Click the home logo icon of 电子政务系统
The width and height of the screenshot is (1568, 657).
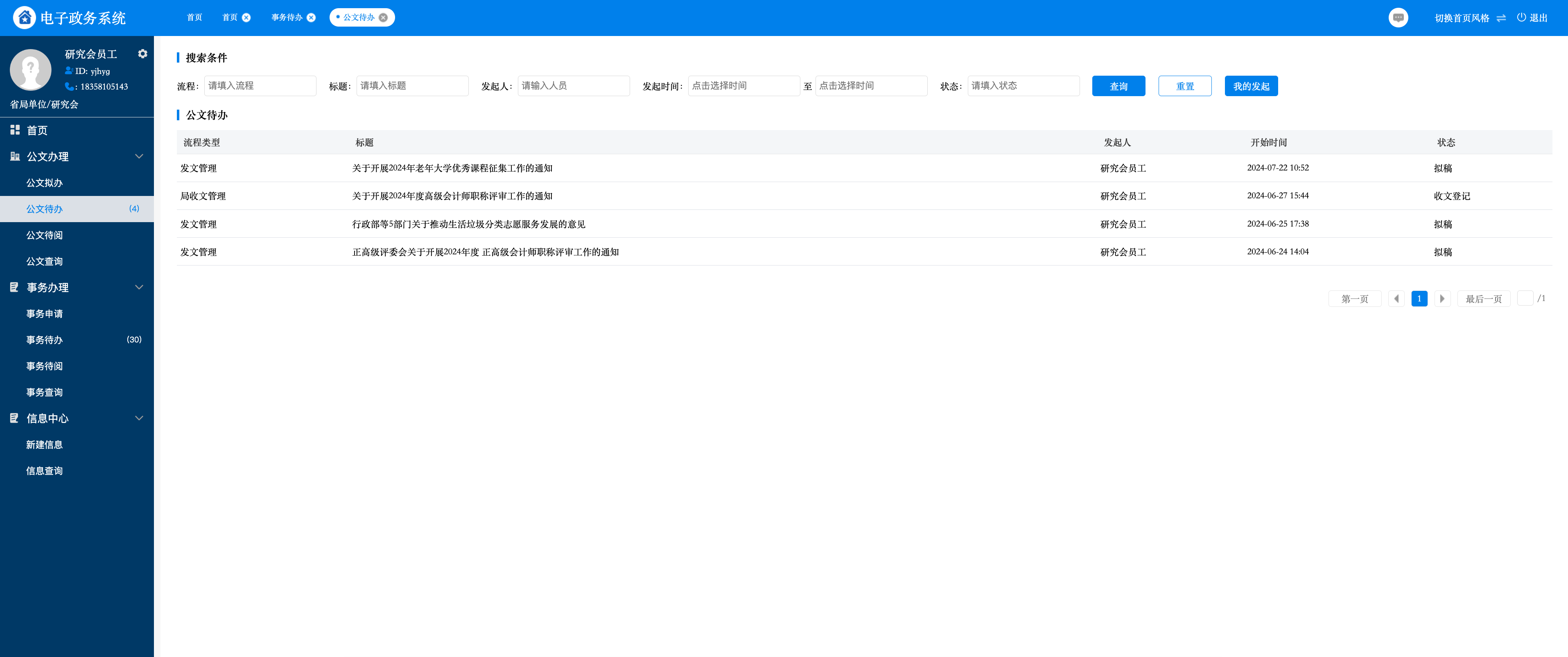[x=24, y=18]
